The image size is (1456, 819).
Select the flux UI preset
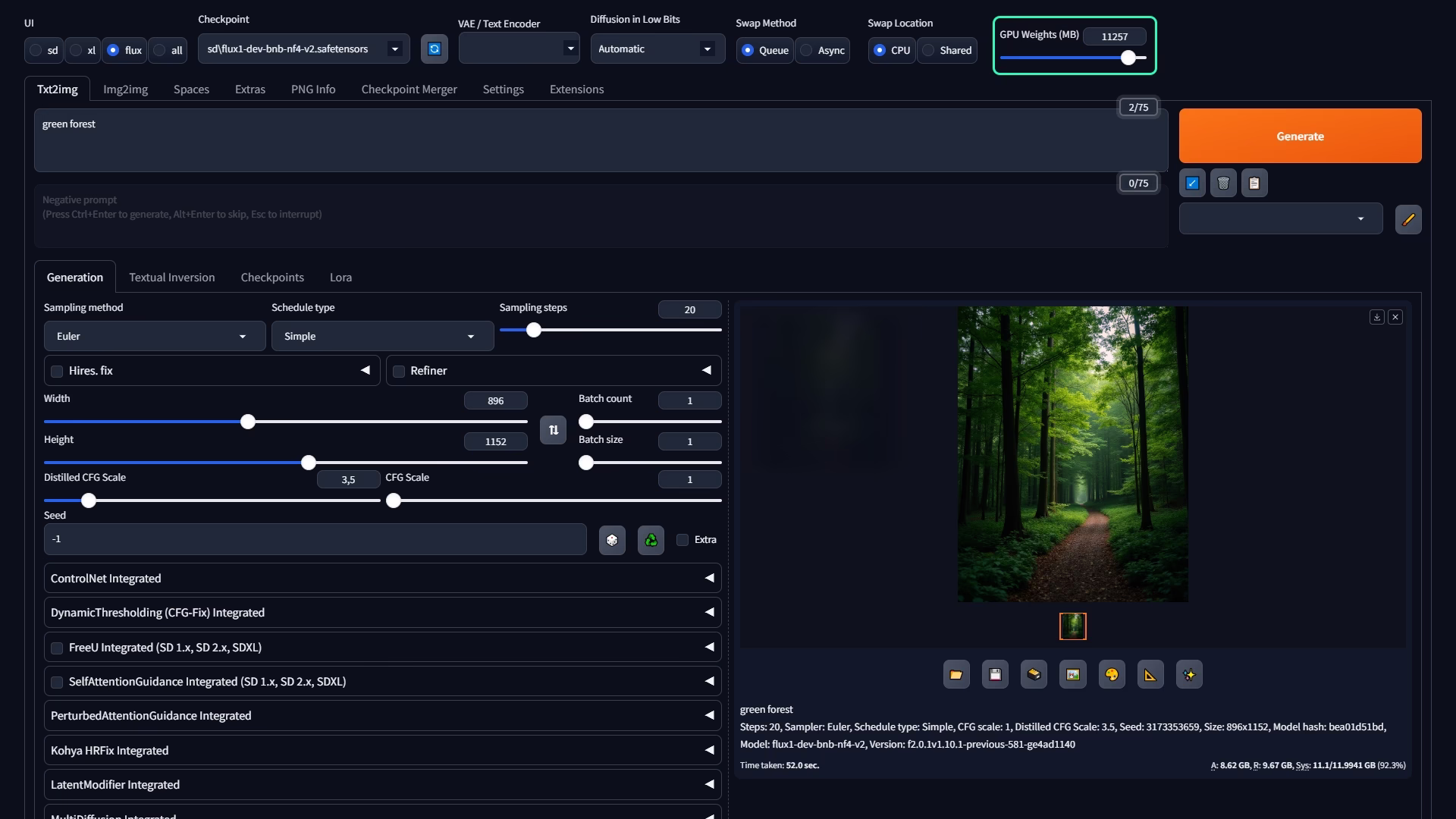(x=124, y=50)
